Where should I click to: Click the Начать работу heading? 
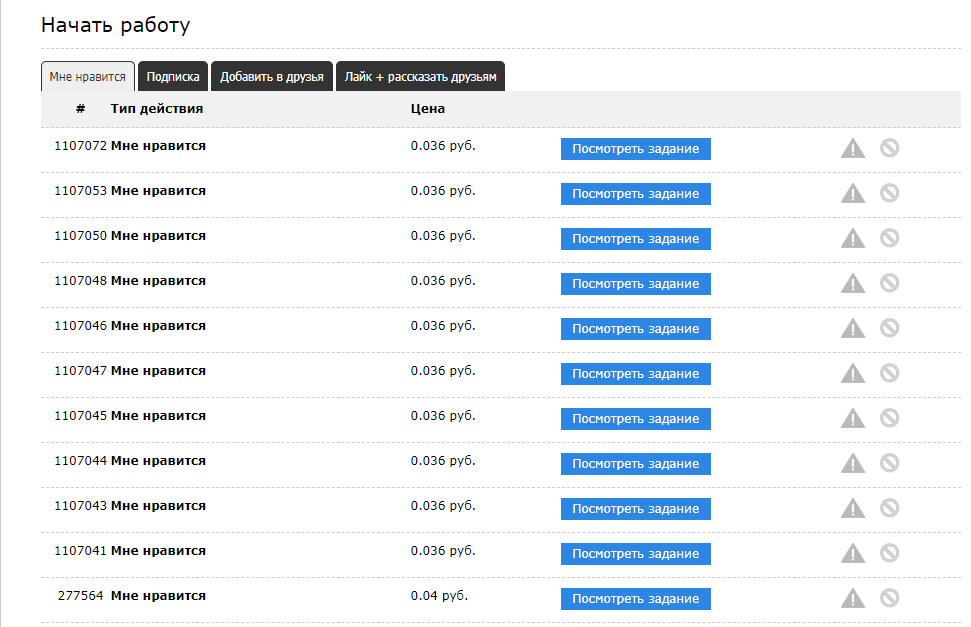coord(115,25)
